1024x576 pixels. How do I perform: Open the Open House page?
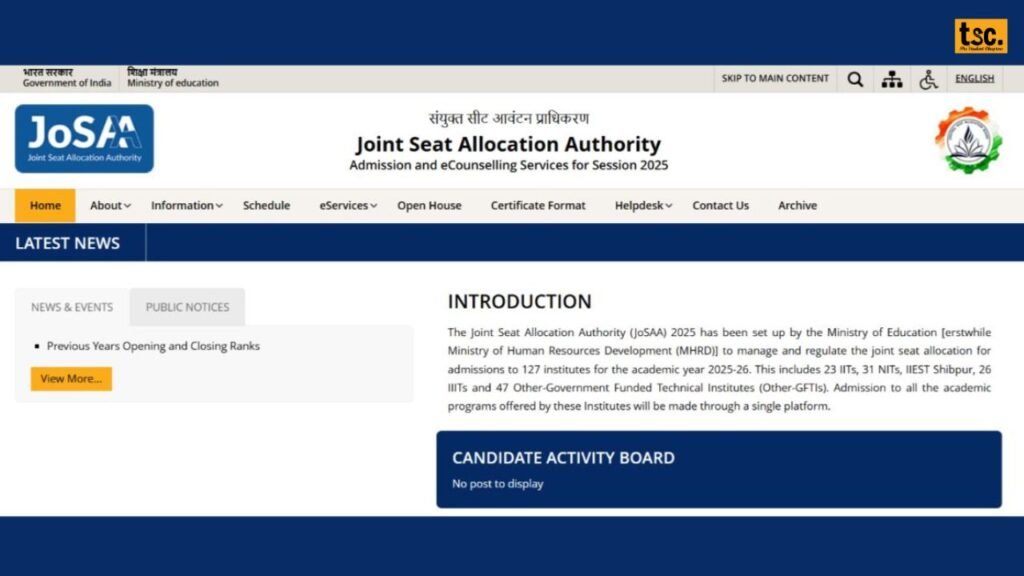tap(429, 205)
